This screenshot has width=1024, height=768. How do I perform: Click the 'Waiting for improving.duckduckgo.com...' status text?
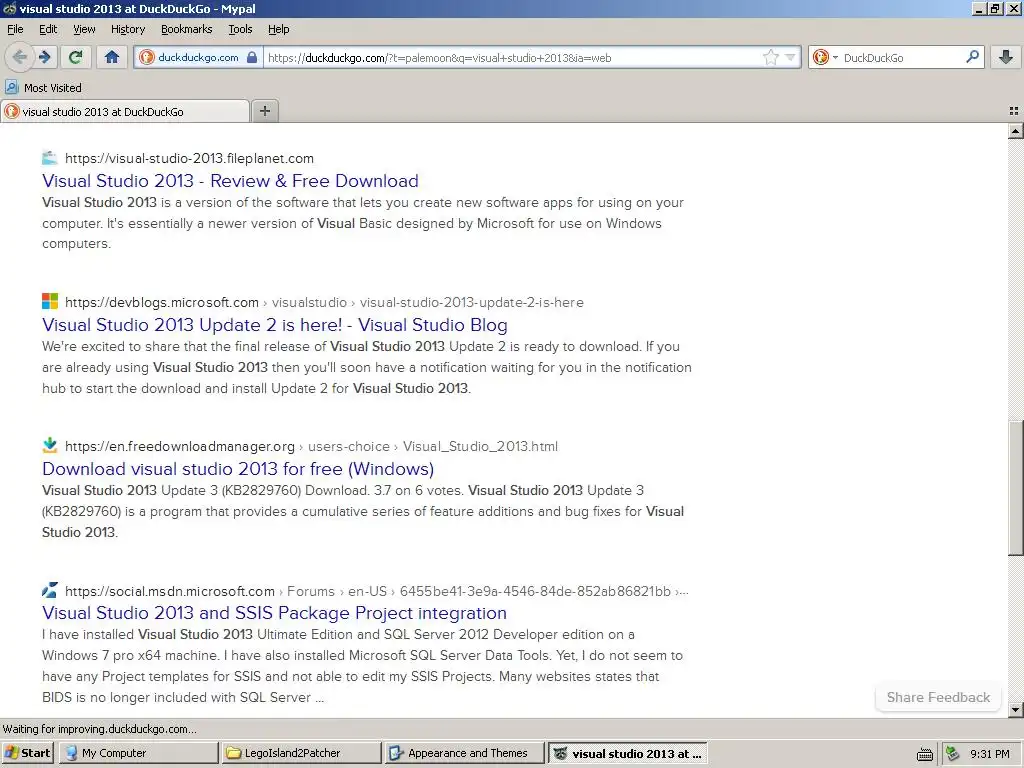point(99,729)
